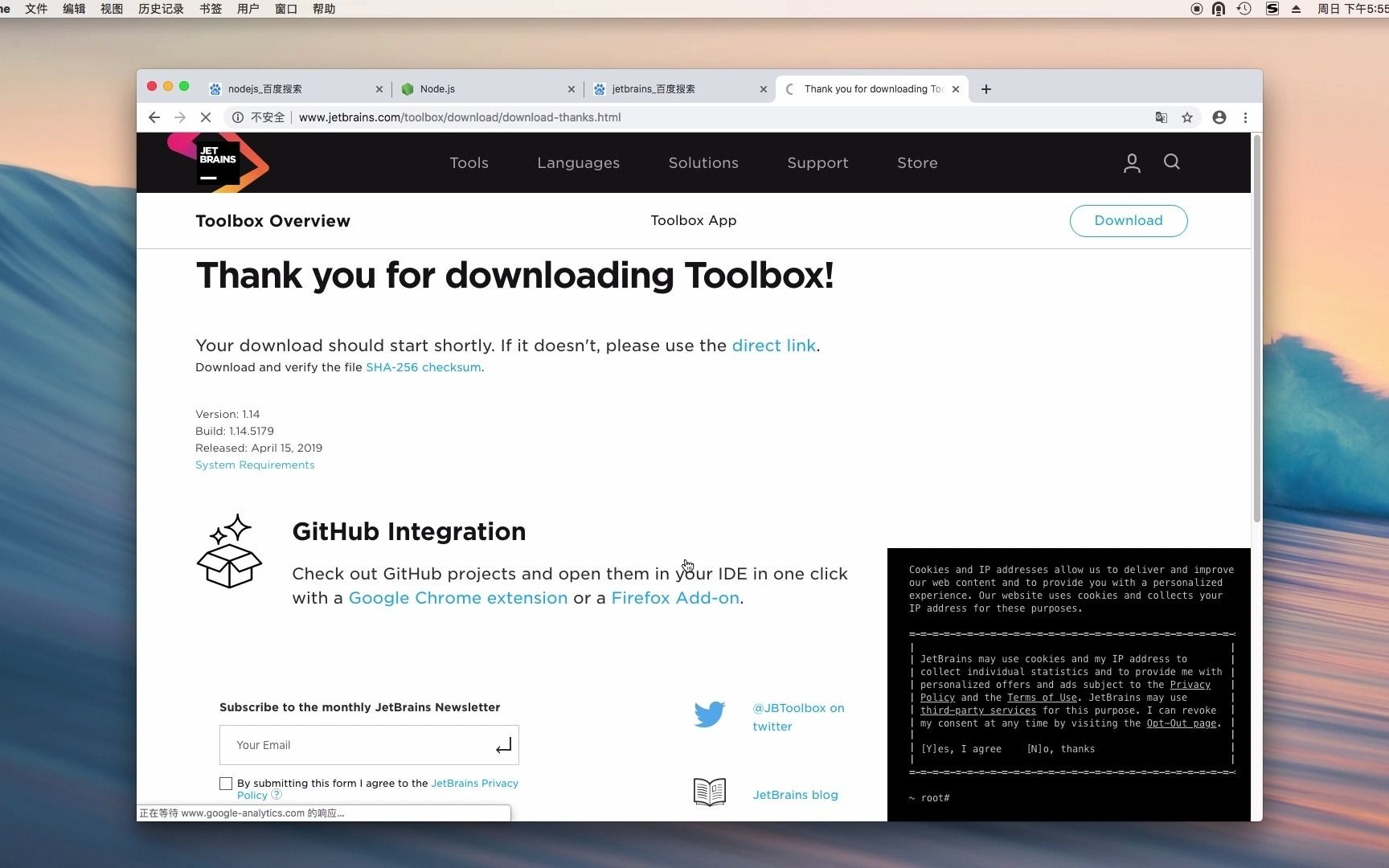This screenshot has width=1389, height=868.
Task: Check the privacy policy agreement checkbox
Action: point(226,784)
